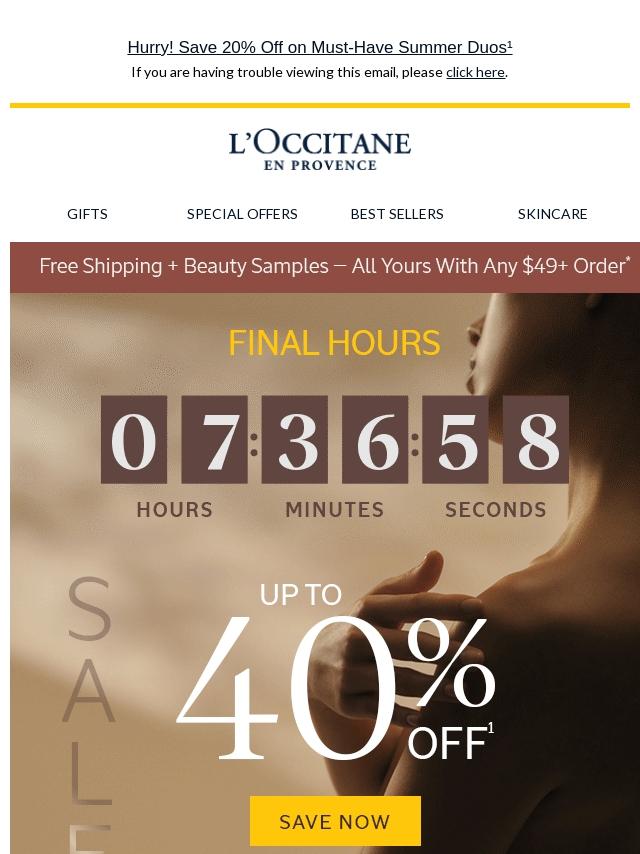Select the Skincare navigation item
Image resolution: width=640 pixels, height=854 pixels.
(x=552, y=214)
